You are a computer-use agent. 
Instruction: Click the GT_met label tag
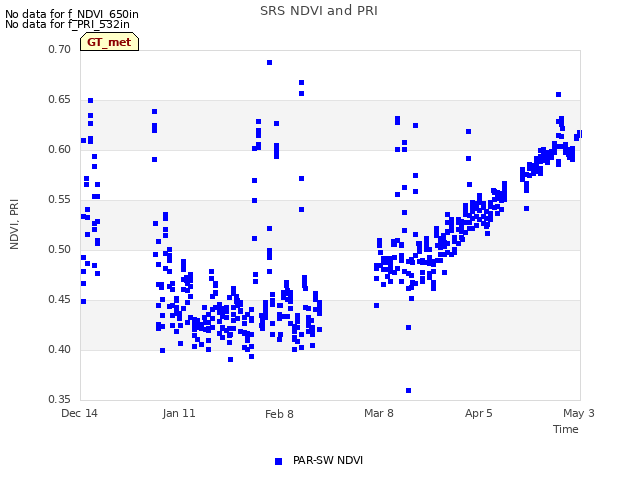109,42
